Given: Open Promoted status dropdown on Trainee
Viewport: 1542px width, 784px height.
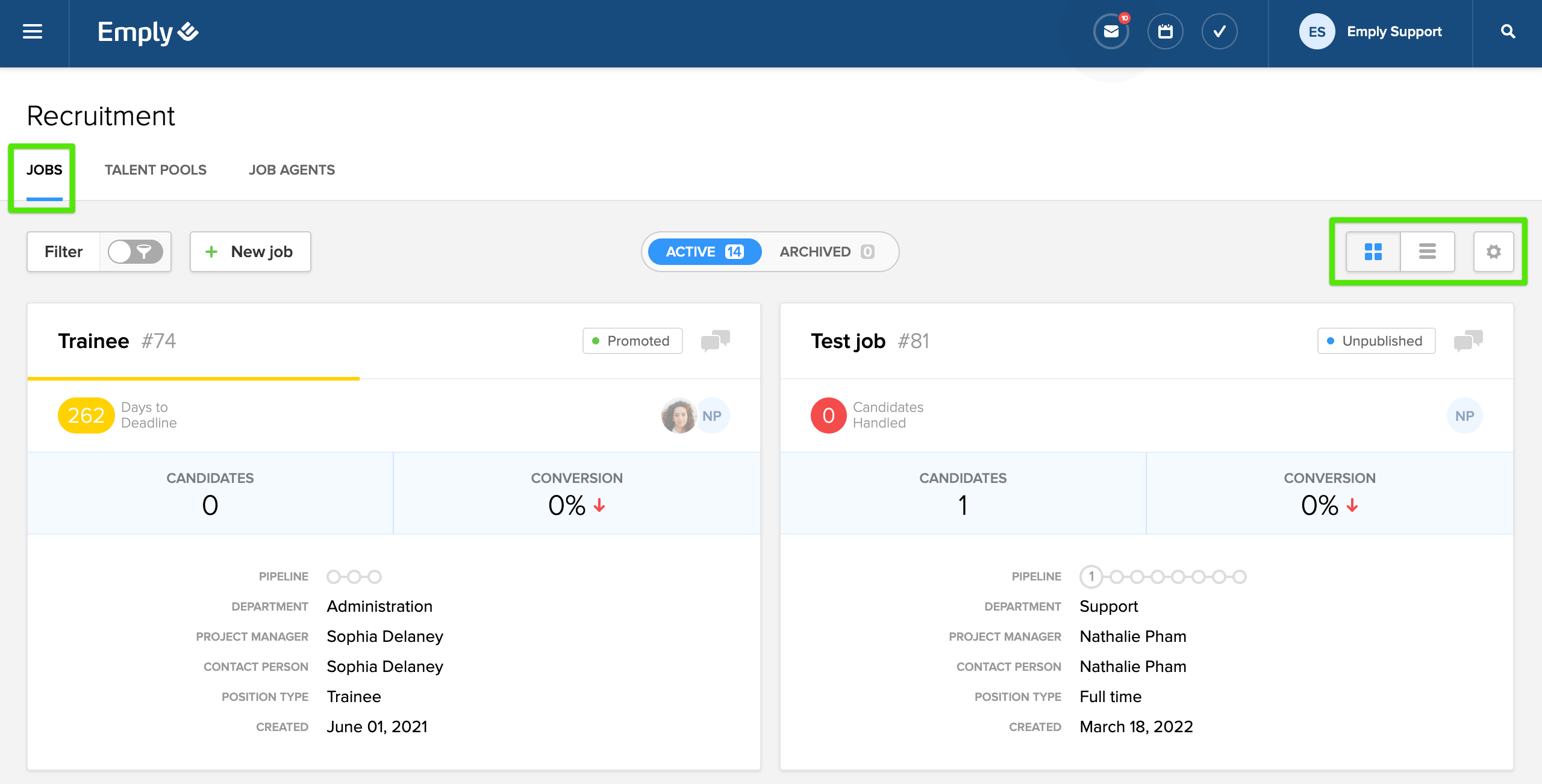Looking at the screenshot, I should [x=632, y=341].
